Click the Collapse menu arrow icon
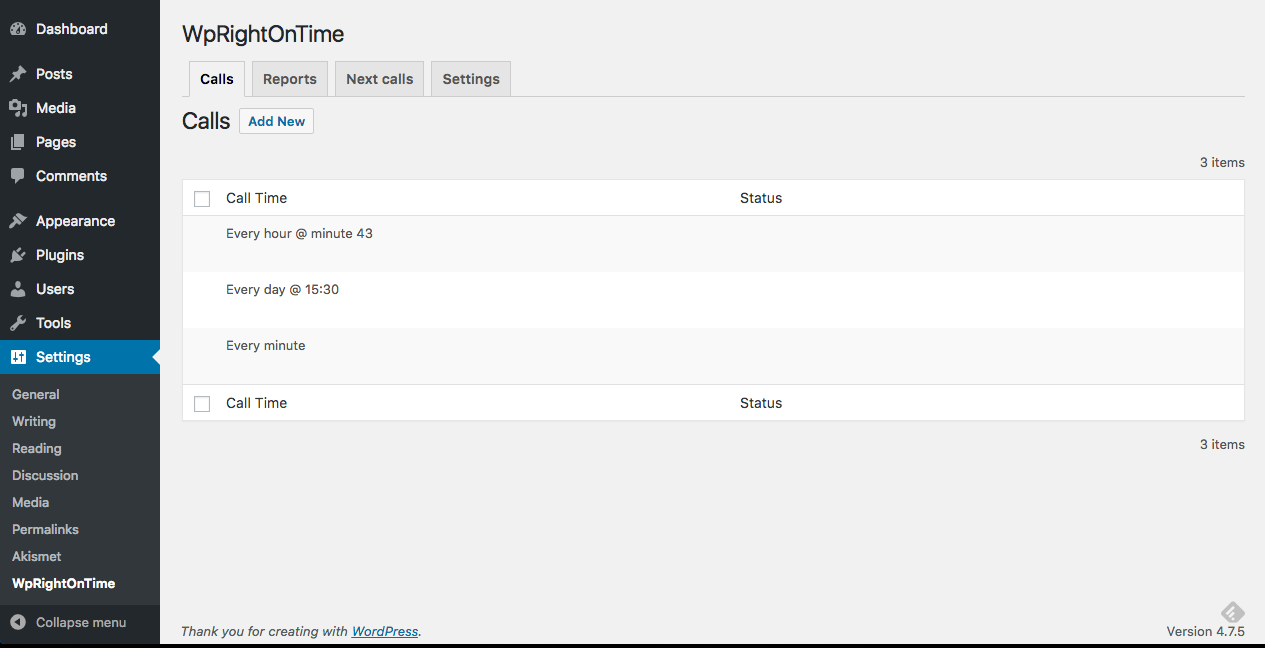1265x648 pixels. [18, 622]
